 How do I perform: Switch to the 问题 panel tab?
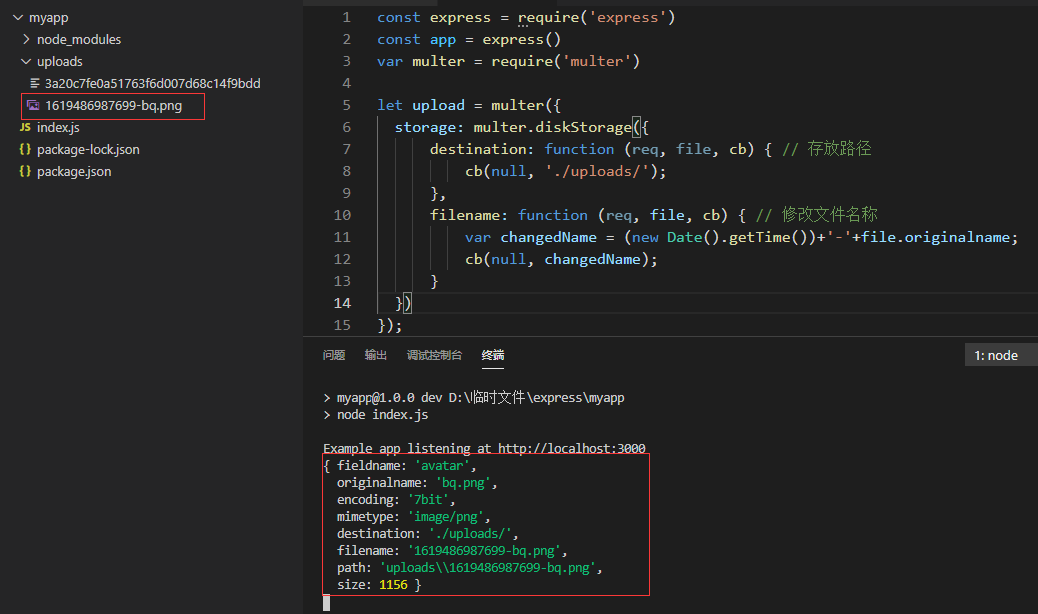(x=334, y=355)
